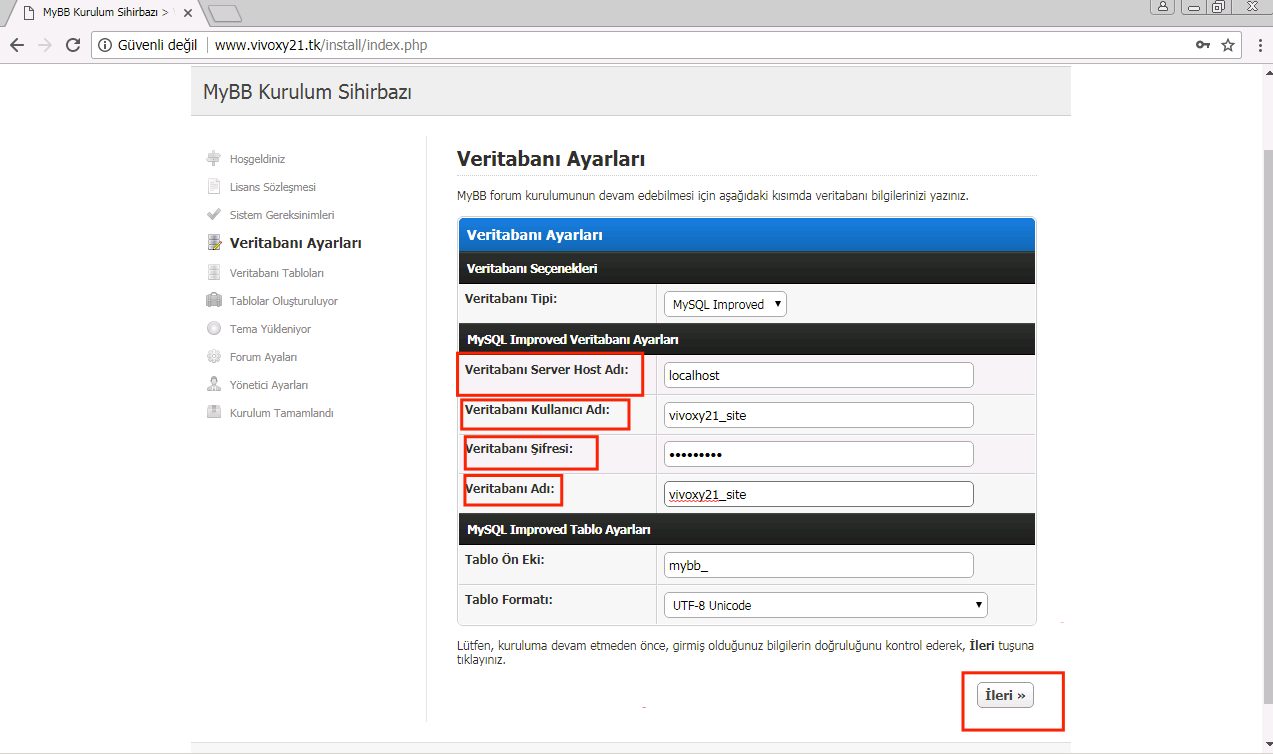Click the Veritabanı Şifresi password field

819,454
